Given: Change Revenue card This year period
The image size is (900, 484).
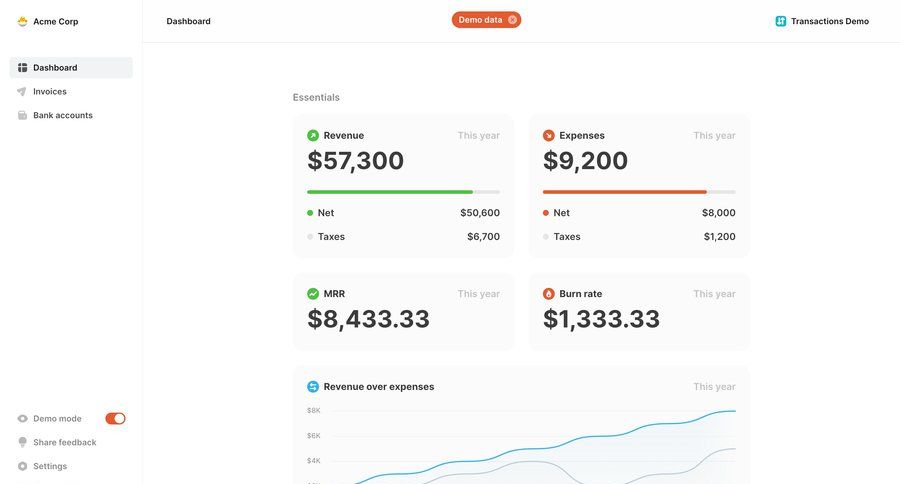Looking at the screenshot, I should click(478, 135).
